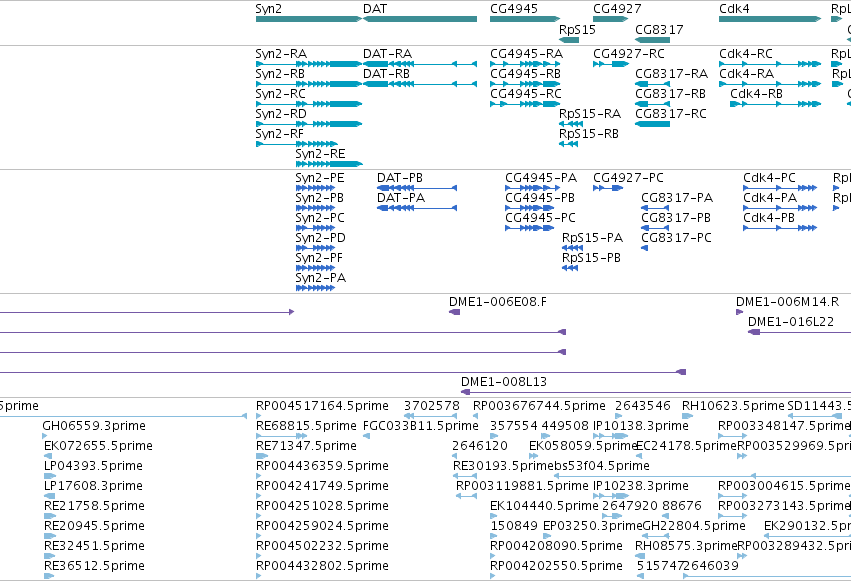Click EST RP003676744.5prime

click(475, 416)
